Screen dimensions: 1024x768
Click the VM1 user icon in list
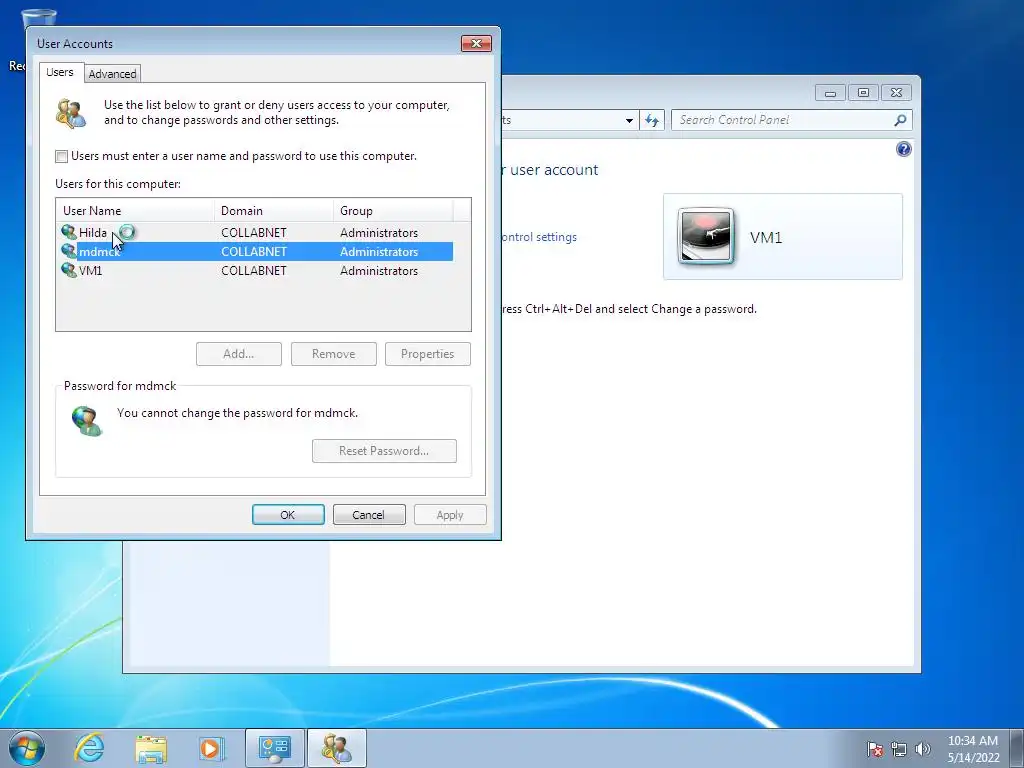69,270
